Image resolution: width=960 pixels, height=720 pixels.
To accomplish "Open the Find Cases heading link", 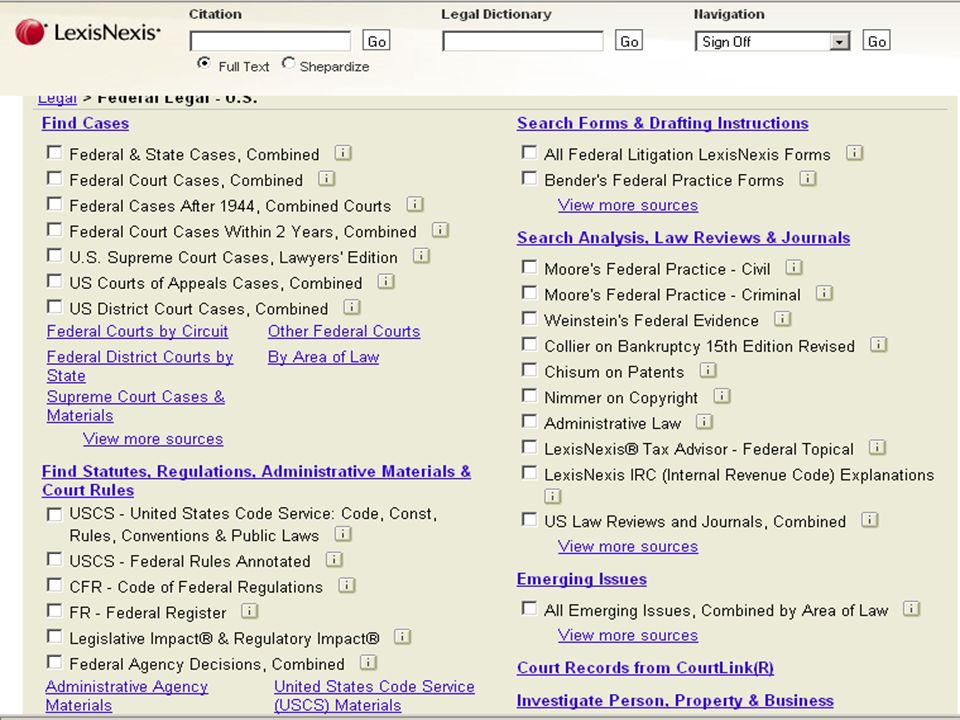I will [85, 123].
